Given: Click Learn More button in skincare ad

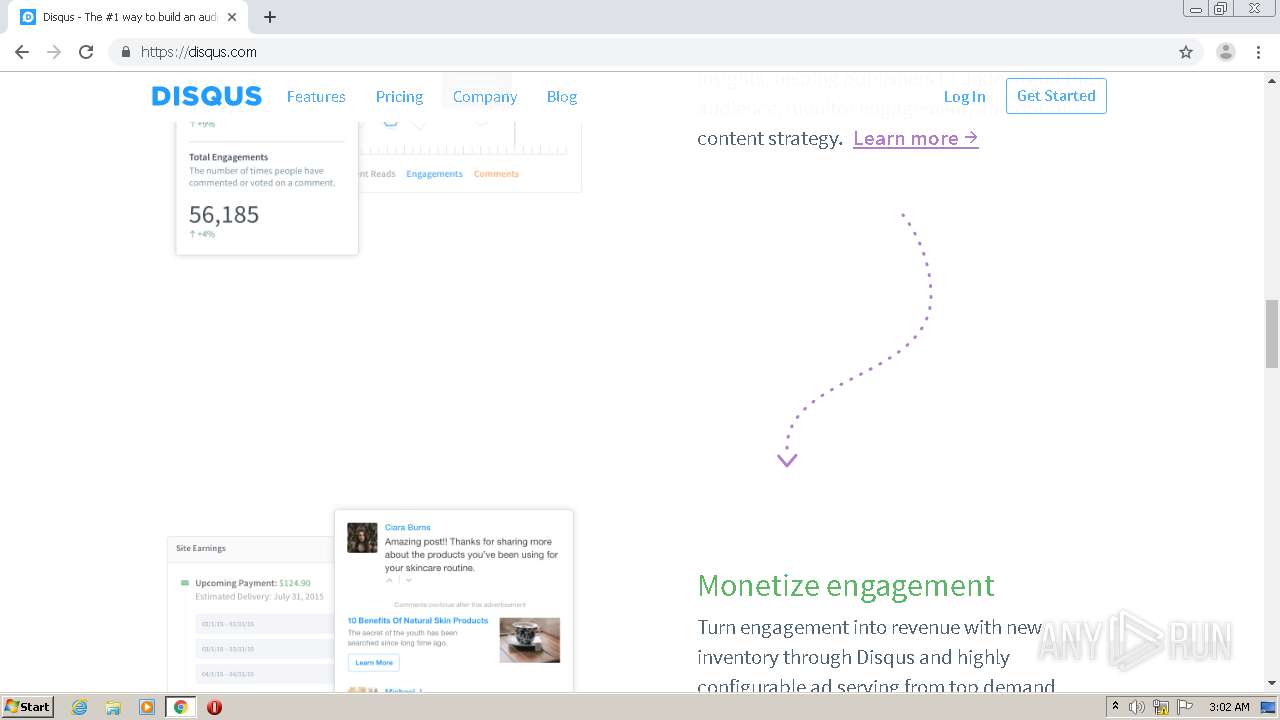Looking at the screenshot, I should pyautogui.click(x=374, y=663).
